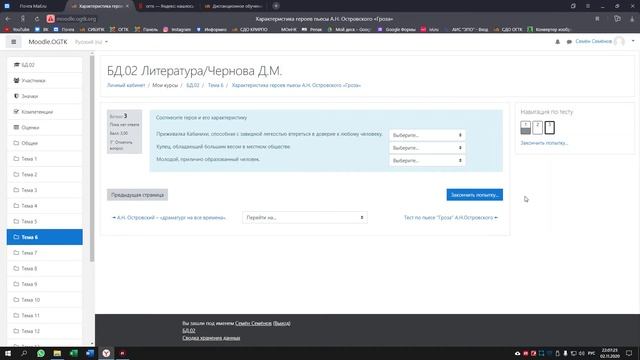This screenshot has width=640, height=360.
Task: Click the moodle.ogtk.org address bar
Action: point(76,19)
